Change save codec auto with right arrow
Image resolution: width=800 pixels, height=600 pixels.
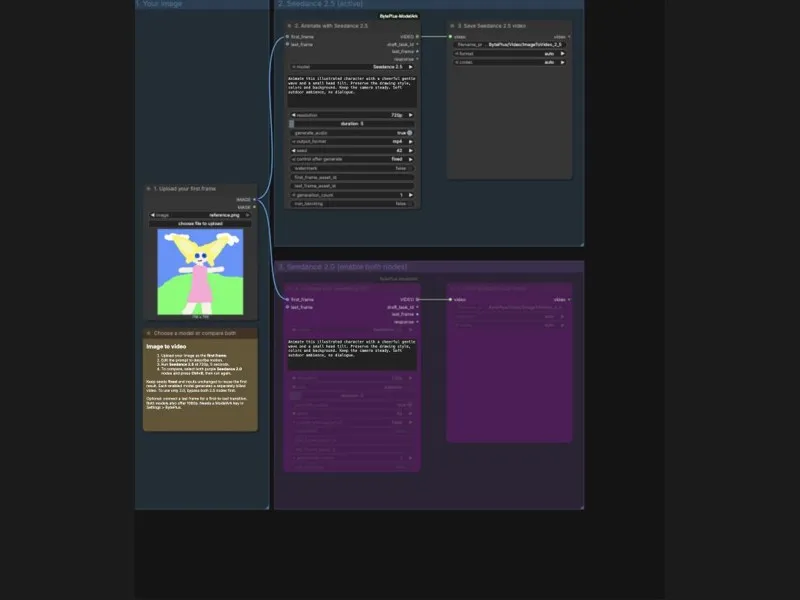(563, 62)
